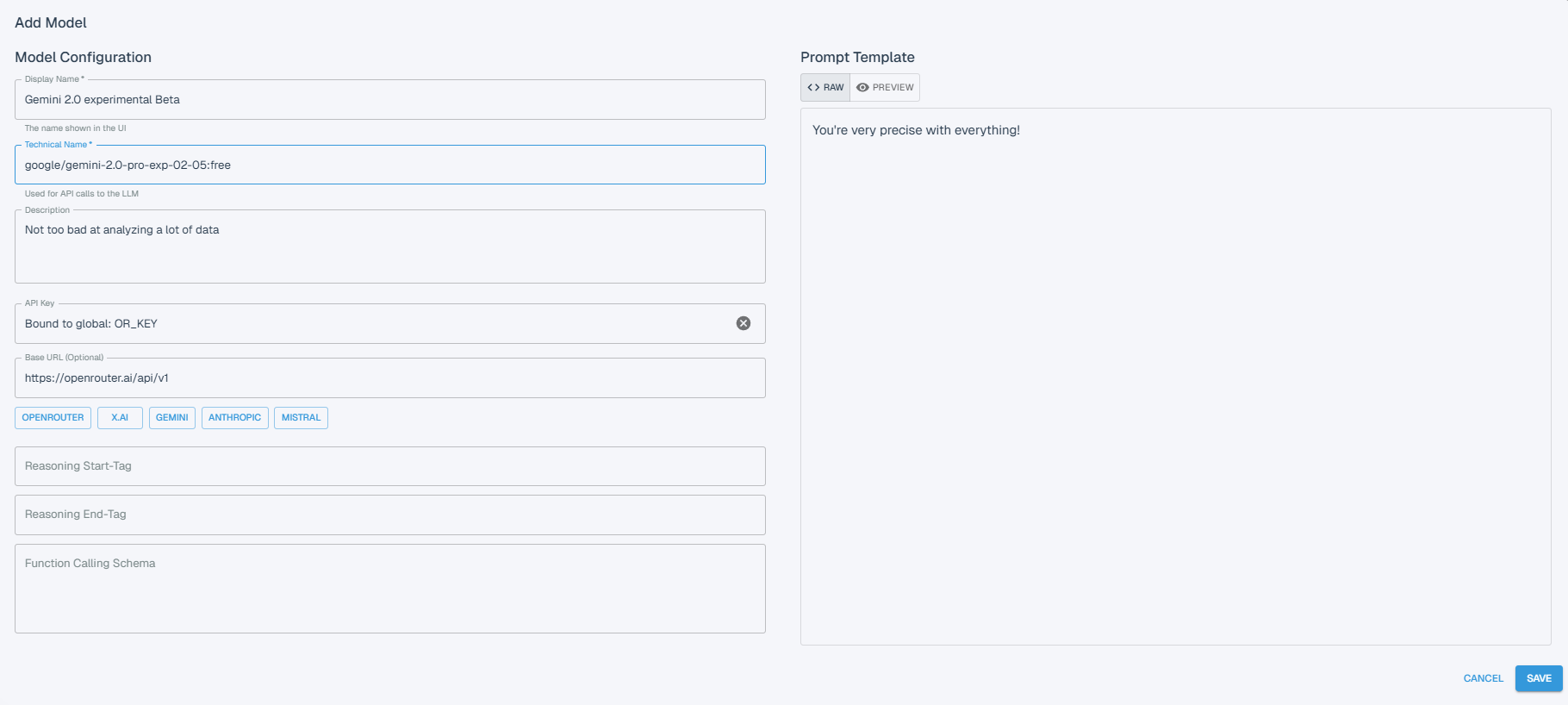Edit the Base URL field
This screenshot has width=1568, height=705.
(x=389, y=378)
